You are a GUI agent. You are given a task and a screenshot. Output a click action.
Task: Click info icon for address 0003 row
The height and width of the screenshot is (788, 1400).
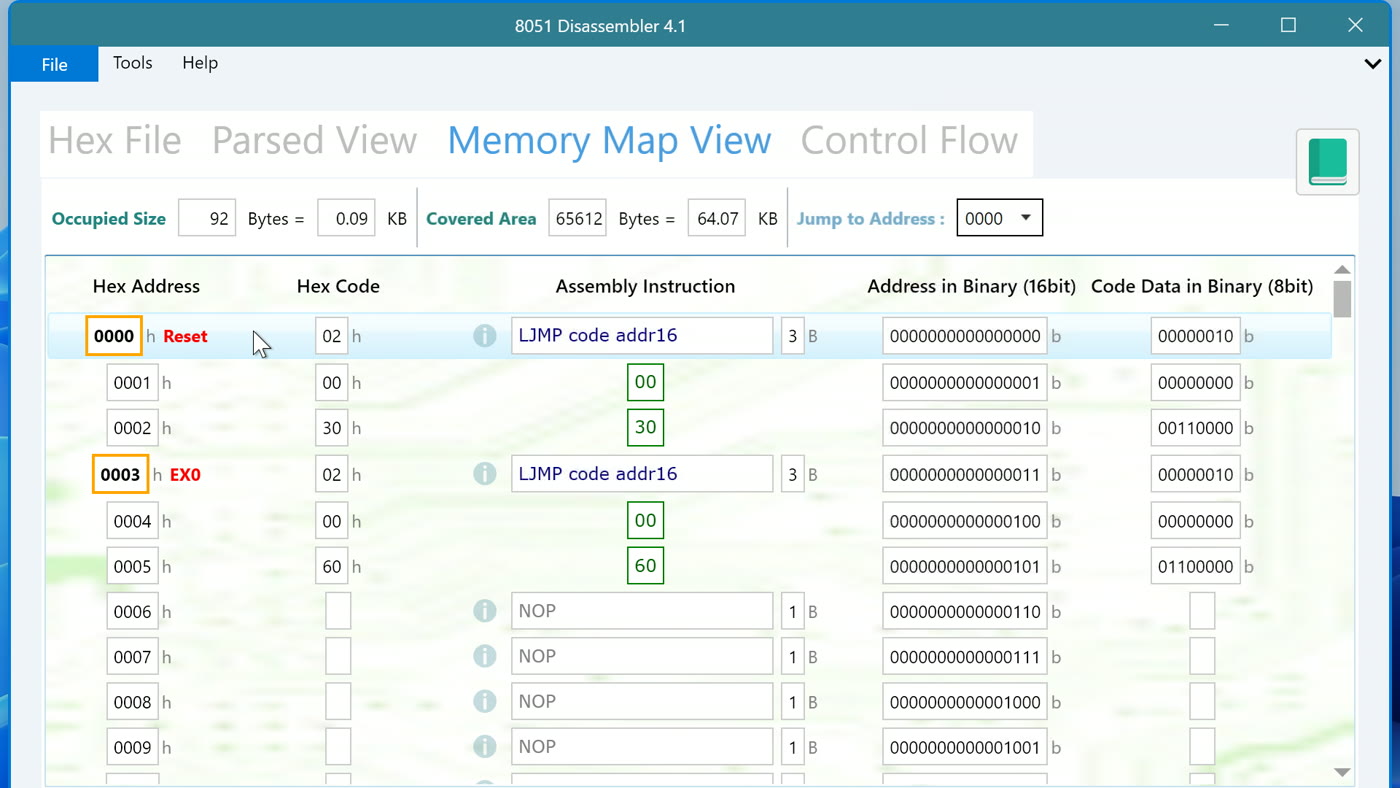coord(485,474)
